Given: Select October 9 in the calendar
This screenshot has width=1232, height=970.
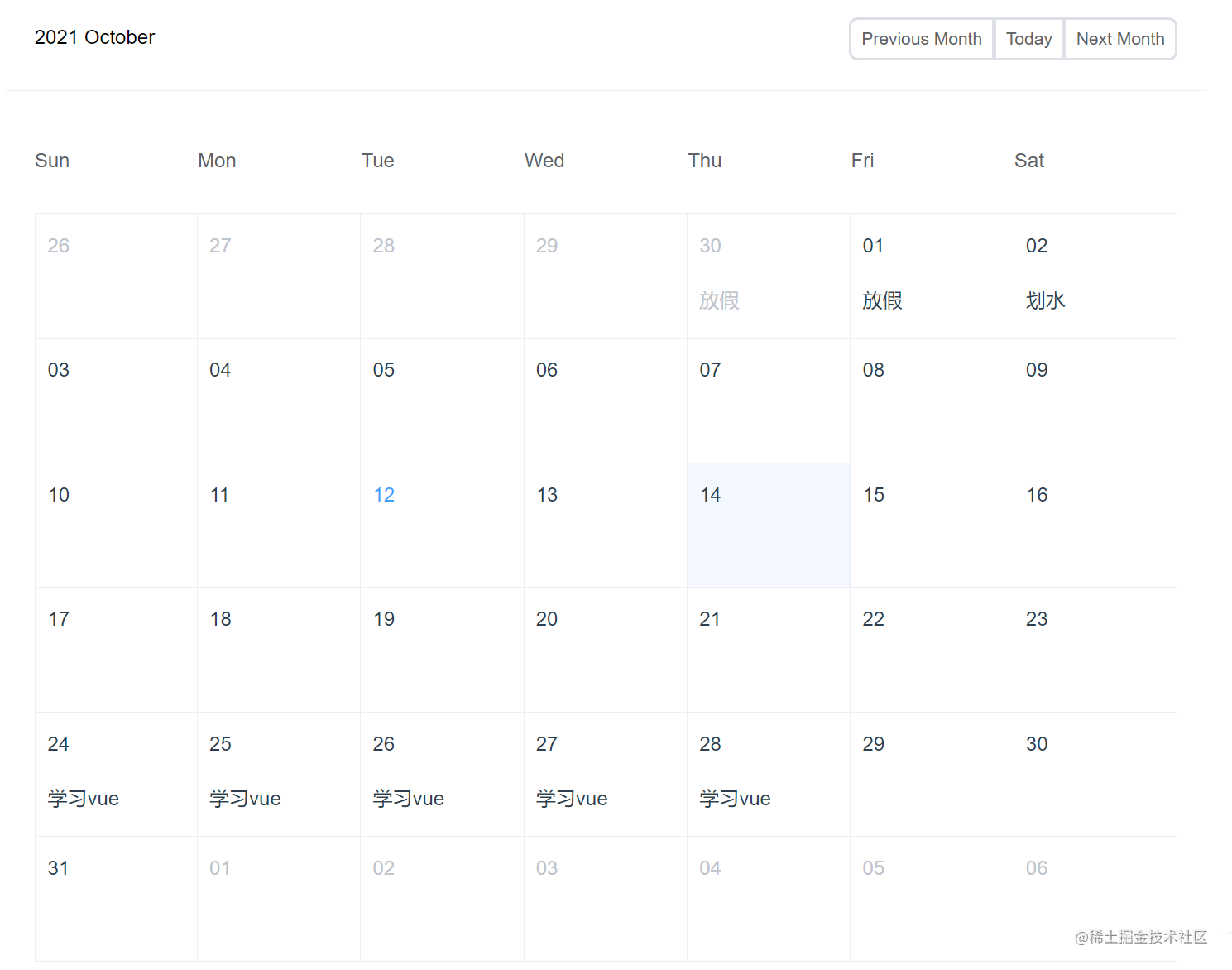Looking at the screenshot, I should (x=1095, y=400).
